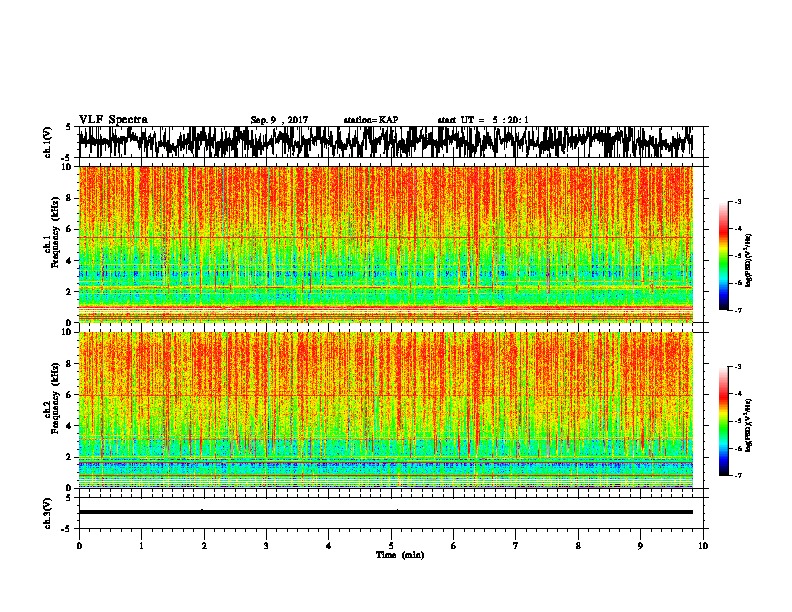Click time axis tick label "3"
Screen dimensions: 792x612
(x=266, y=546)
